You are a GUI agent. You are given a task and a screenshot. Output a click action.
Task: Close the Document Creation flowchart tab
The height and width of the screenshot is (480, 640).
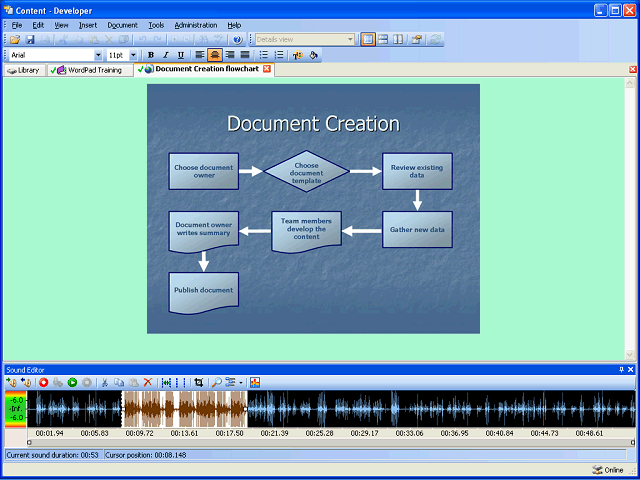pyautogui.click(x=267, y=69)
